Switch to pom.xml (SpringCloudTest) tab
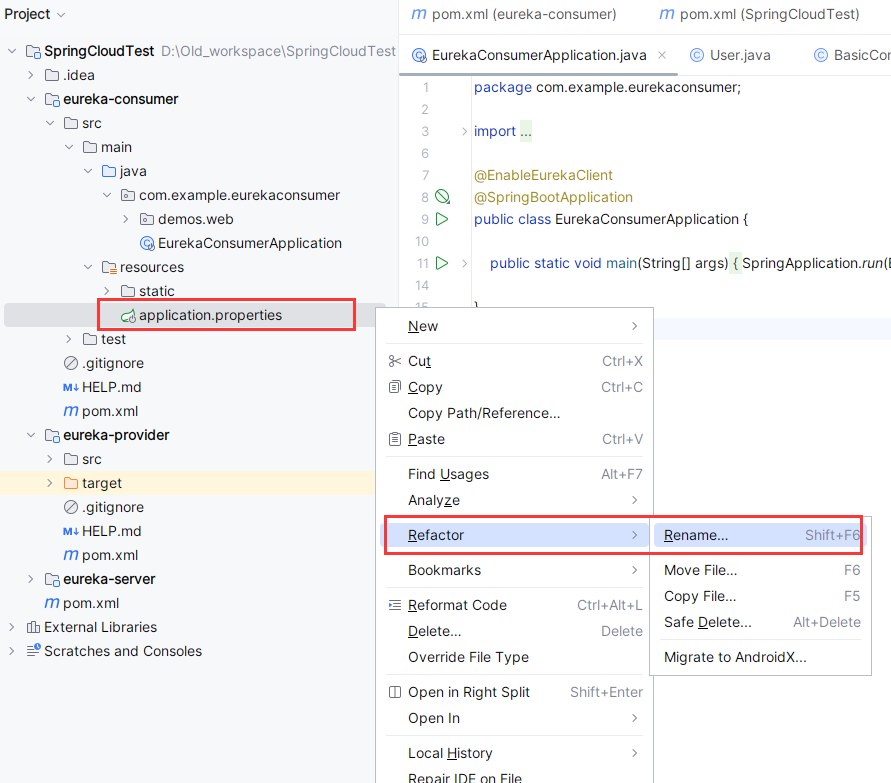891x783 pixels. [759, 14]
